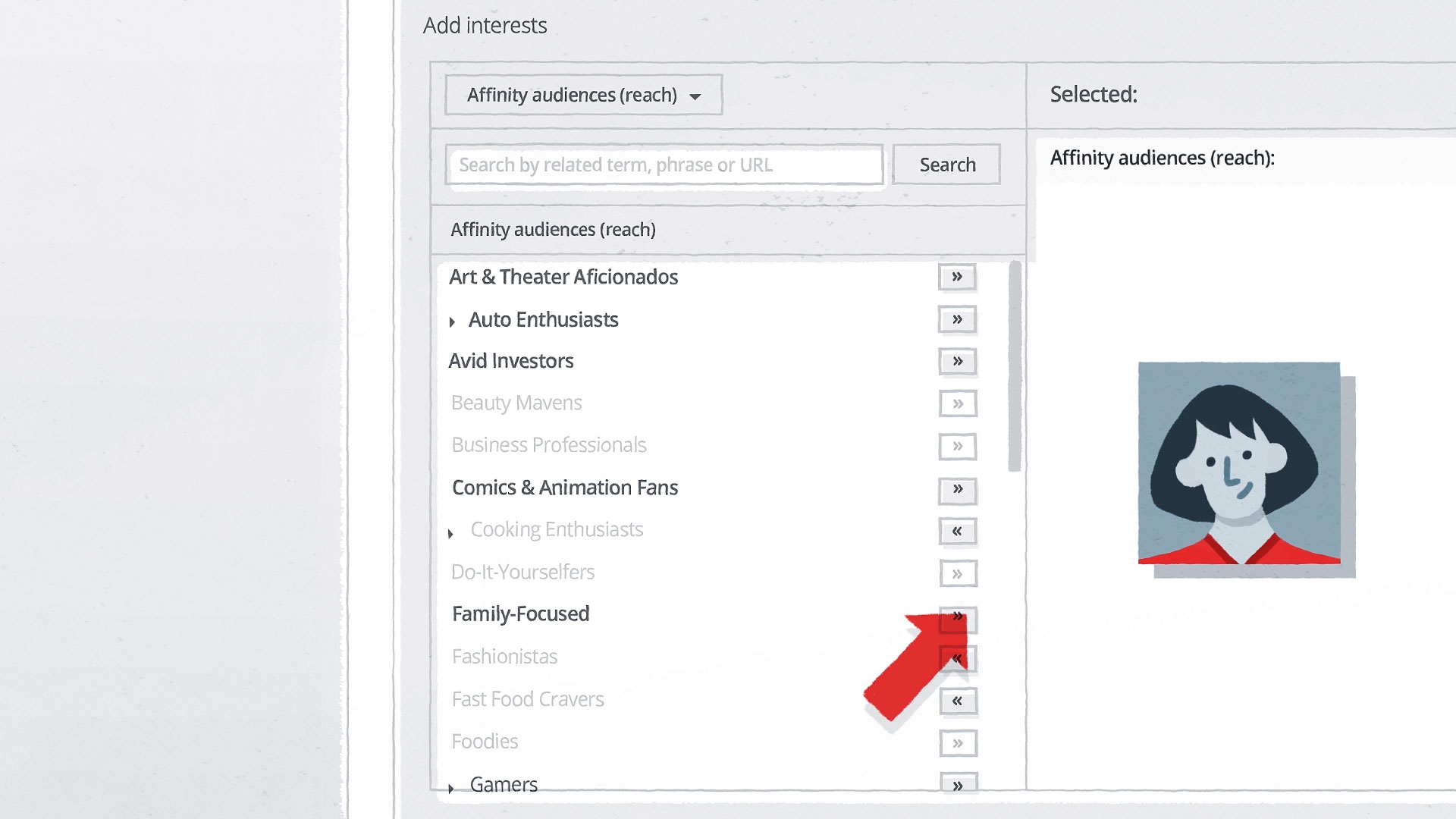Viewport: 1456px width, 819px height.
Task: Expand the Cooking Enthusiasts subcategory
Action: point(449,530)
